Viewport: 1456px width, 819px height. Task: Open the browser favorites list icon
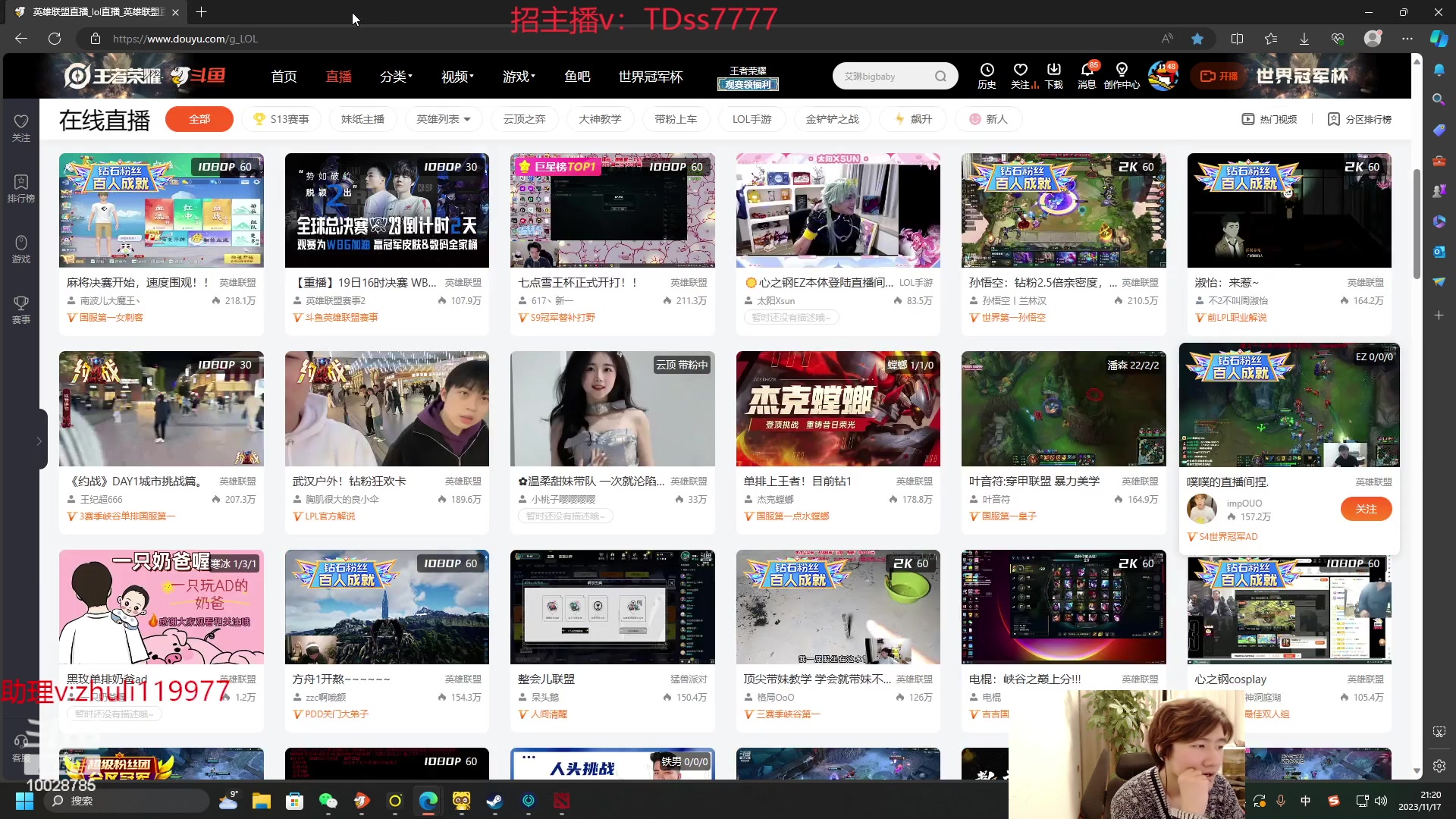tap(1271, 39)
